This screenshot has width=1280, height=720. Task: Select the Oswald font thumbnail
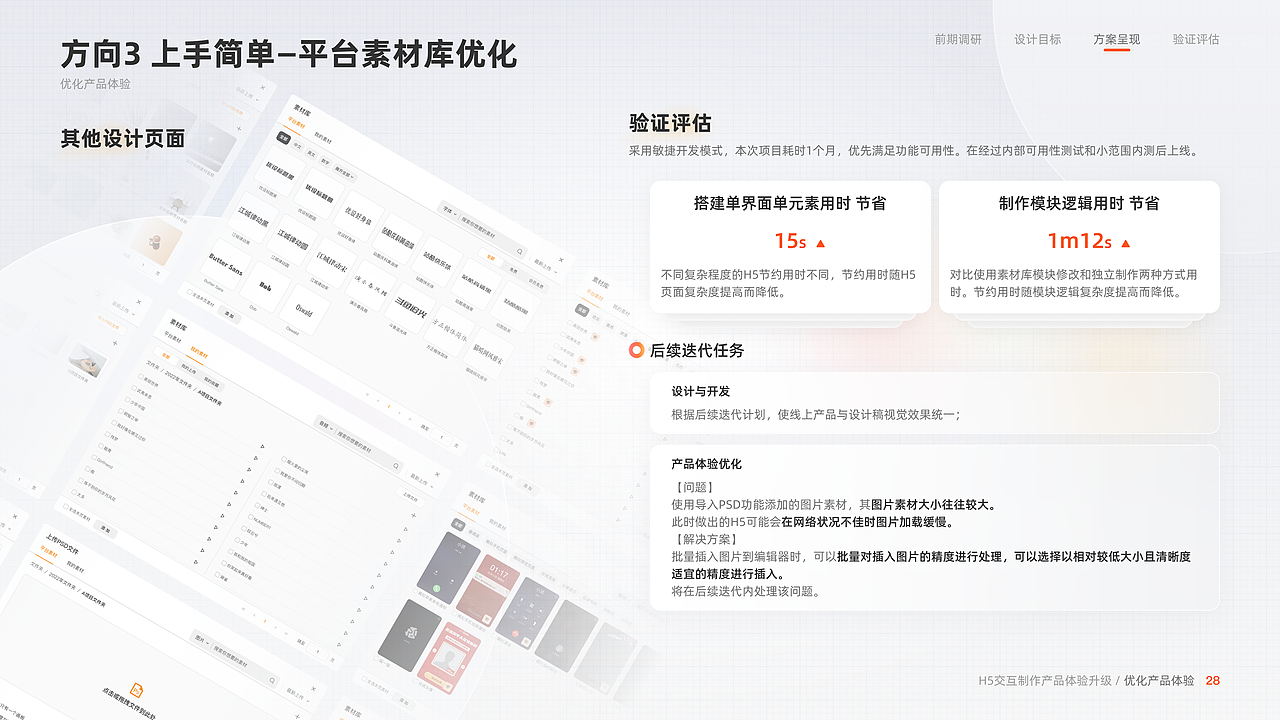point(304,311)
